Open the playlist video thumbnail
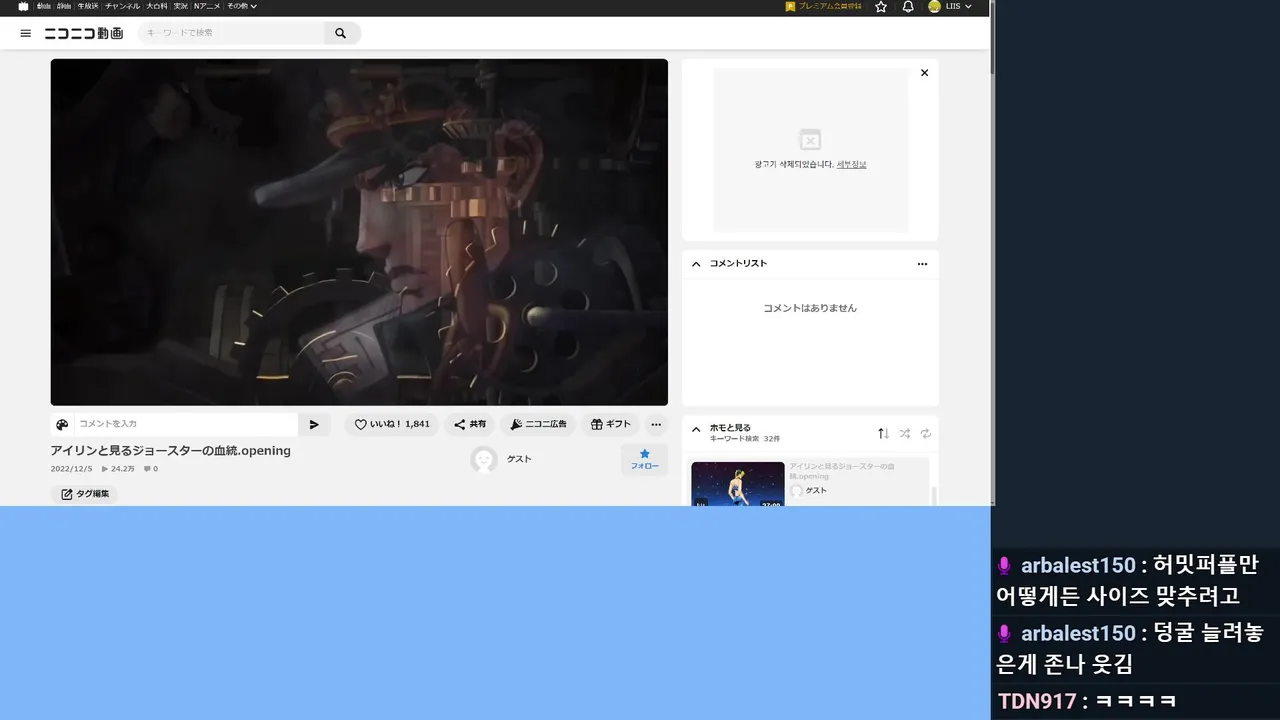 point(738,484)
